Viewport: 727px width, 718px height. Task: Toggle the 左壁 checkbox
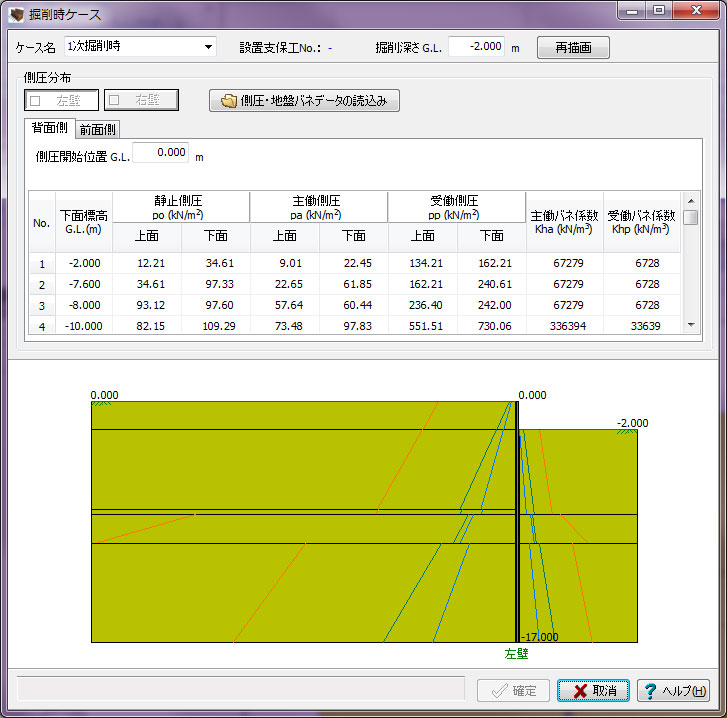61,100
